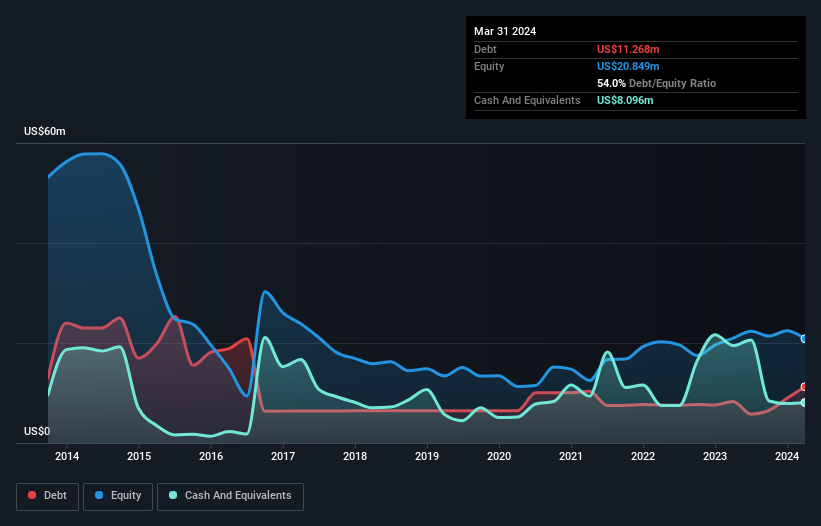
Task: Click the 2020 x-axis label
Action: point(499,456)
